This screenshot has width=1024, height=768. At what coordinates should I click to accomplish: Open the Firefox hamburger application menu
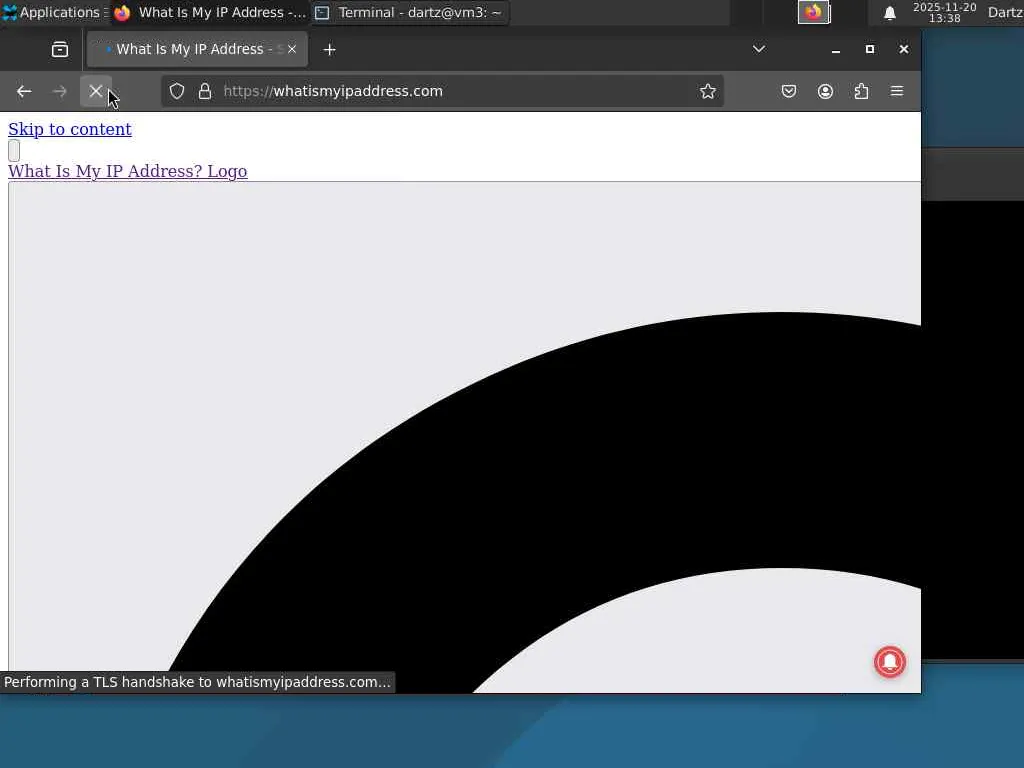click(897, 91)
